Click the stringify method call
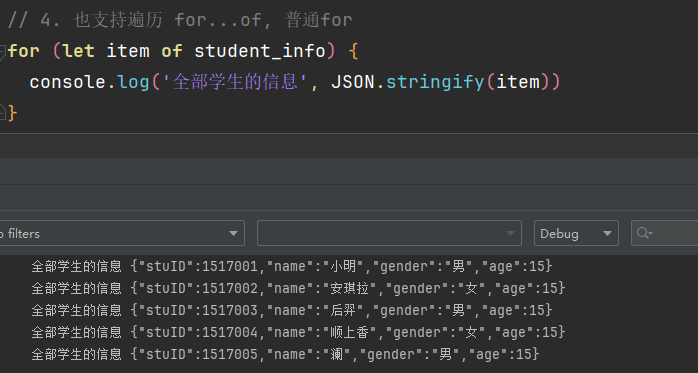The height and width of the screenshot is (373, 698). coord(435,82)
